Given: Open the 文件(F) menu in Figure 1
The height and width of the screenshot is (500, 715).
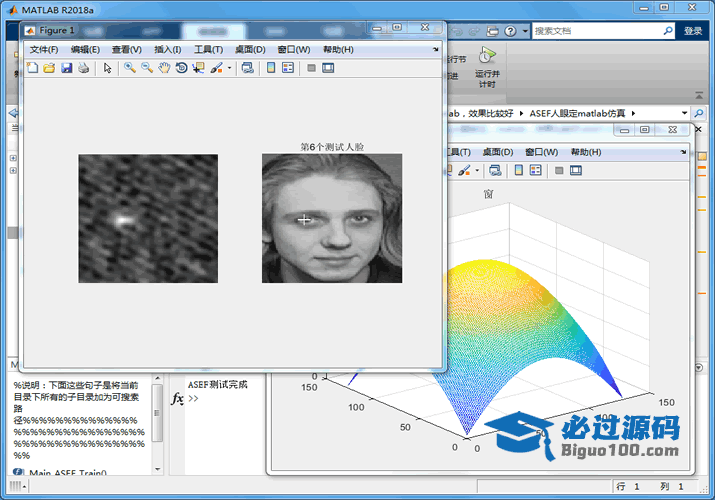Looking at the screenshot, I should tap(44, 49).
